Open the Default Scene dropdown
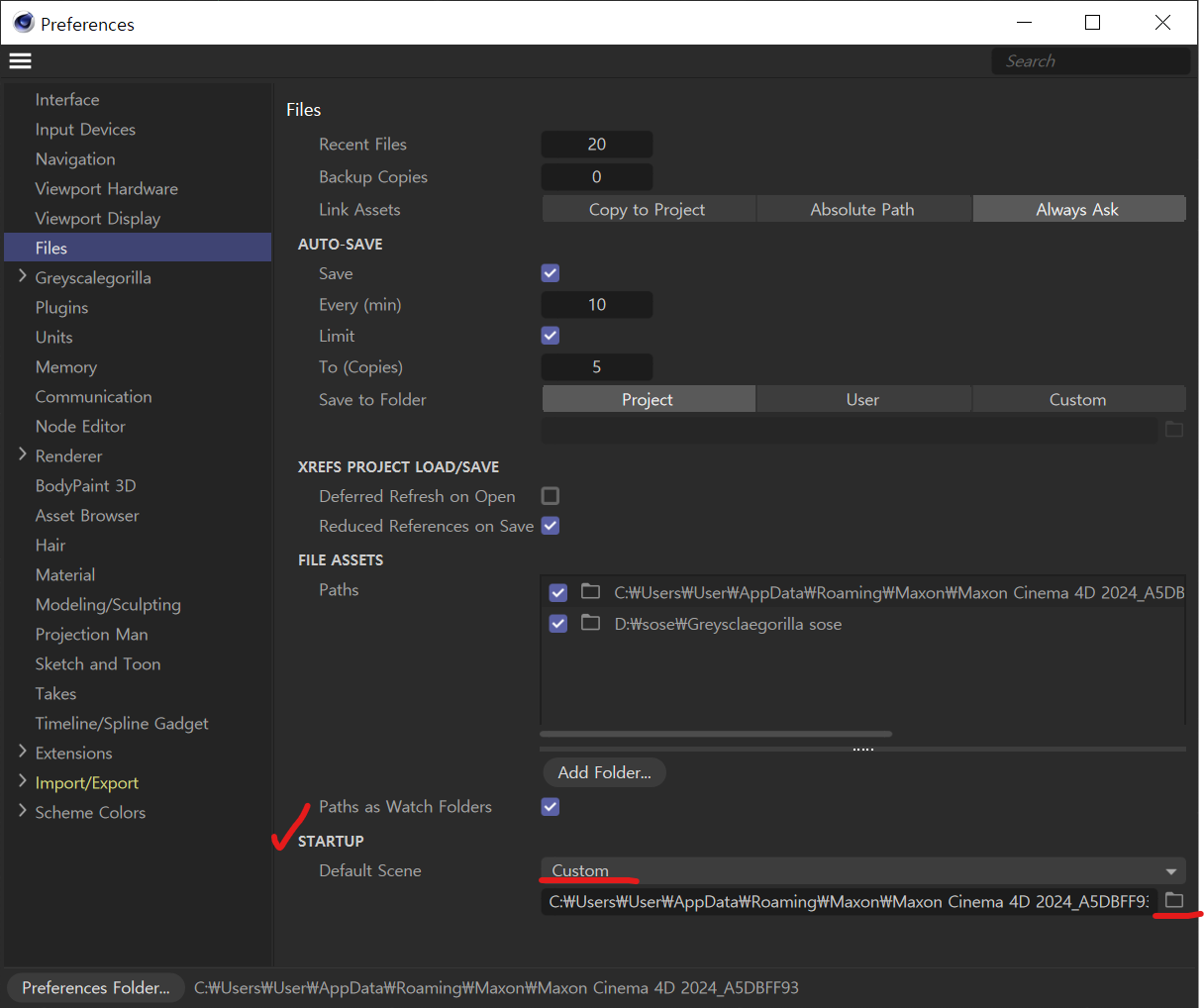This screenshot has width=1204, height=1008. tap(863, 870)
